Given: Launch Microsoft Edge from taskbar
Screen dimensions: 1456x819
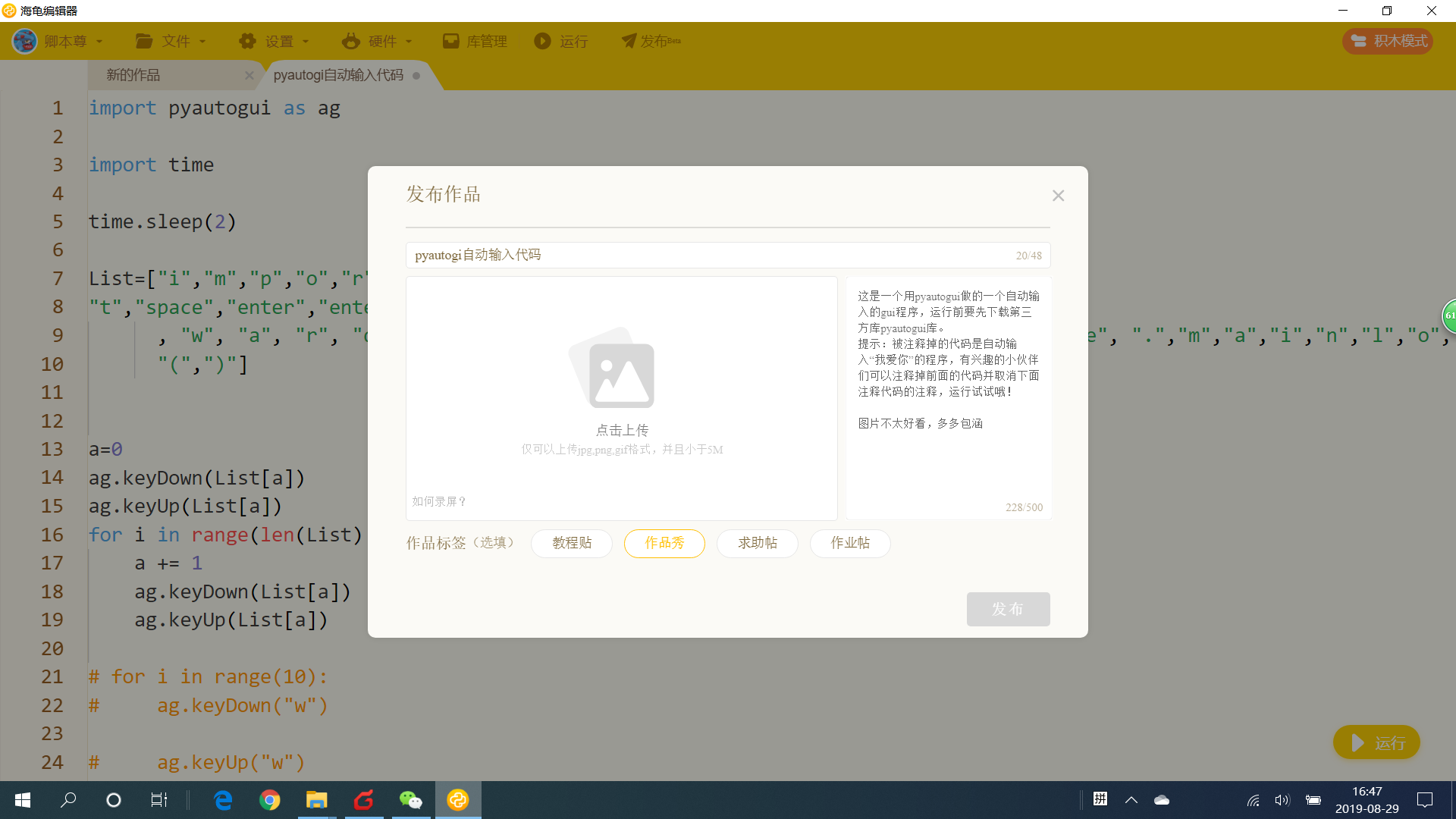Looking at the screenshot, I should click(223, 800).
